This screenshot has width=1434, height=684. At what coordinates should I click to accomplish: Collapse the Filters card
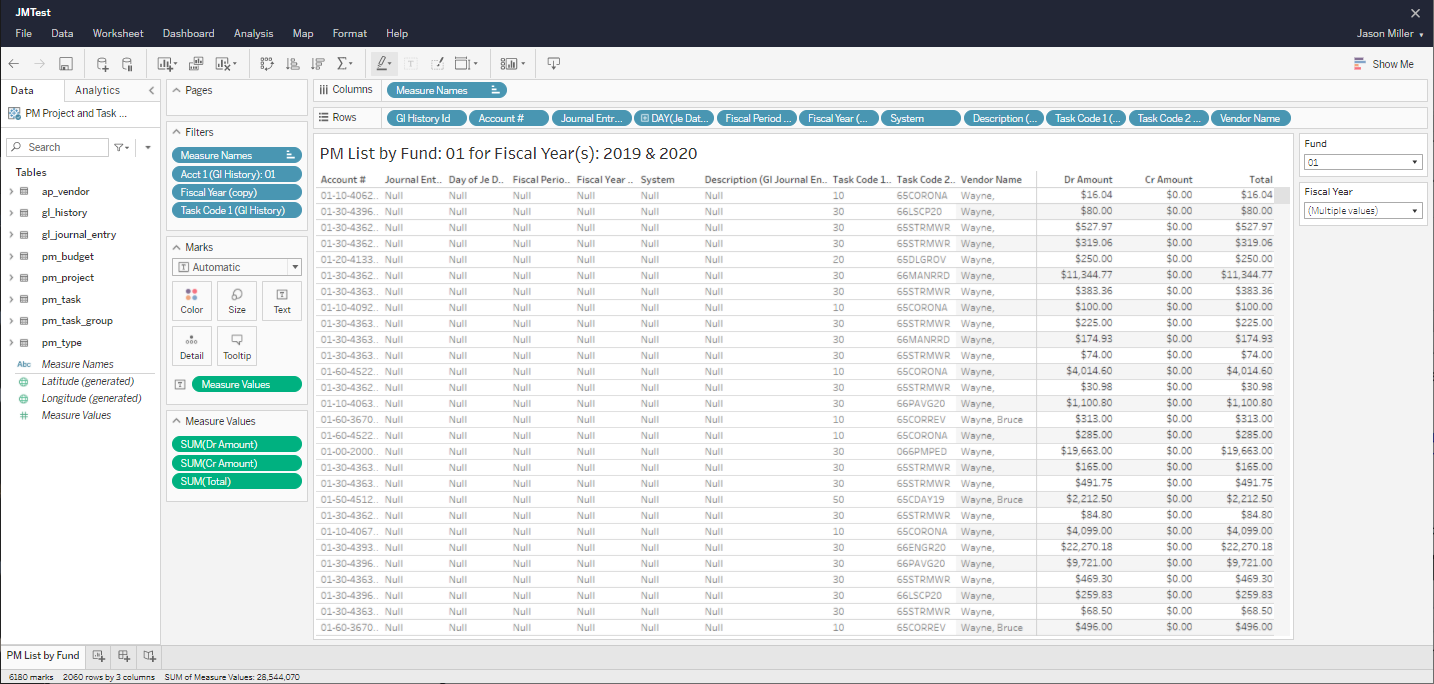pos(176,132)
